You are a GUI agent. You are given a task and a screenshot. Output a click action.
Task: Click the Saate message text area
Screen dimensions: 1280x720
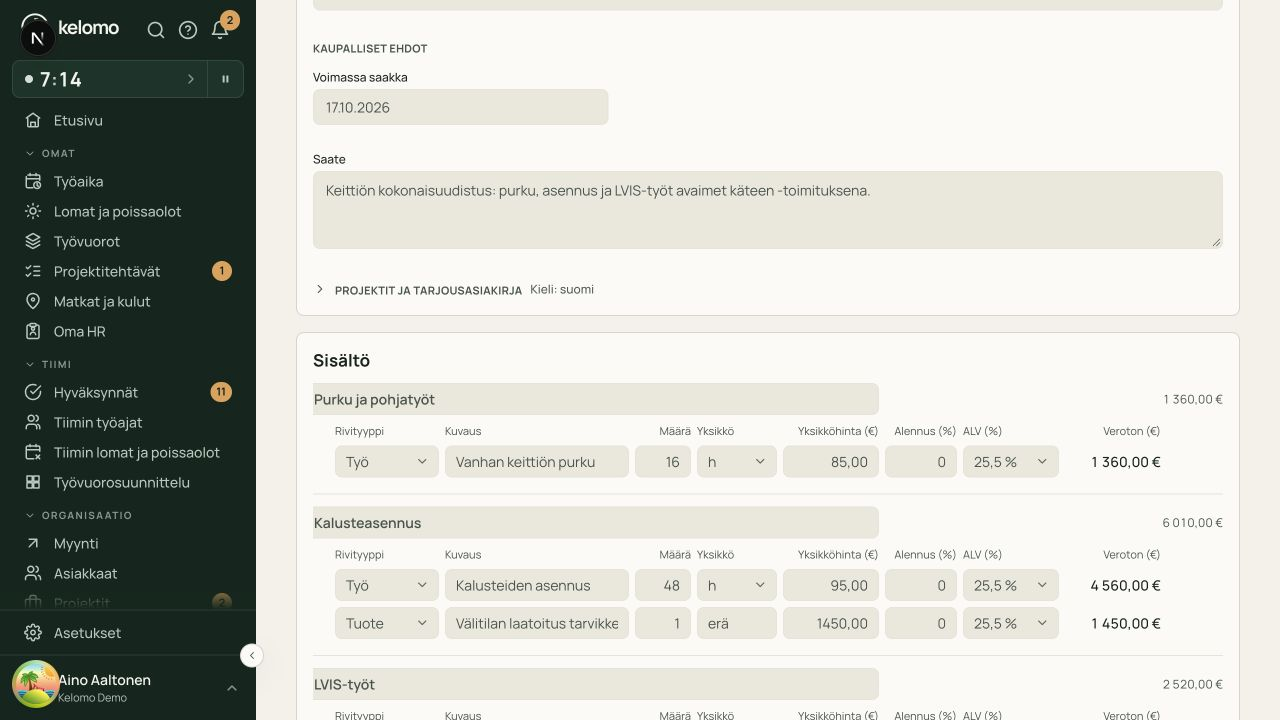pyautogui.click(x=768, y=210)
